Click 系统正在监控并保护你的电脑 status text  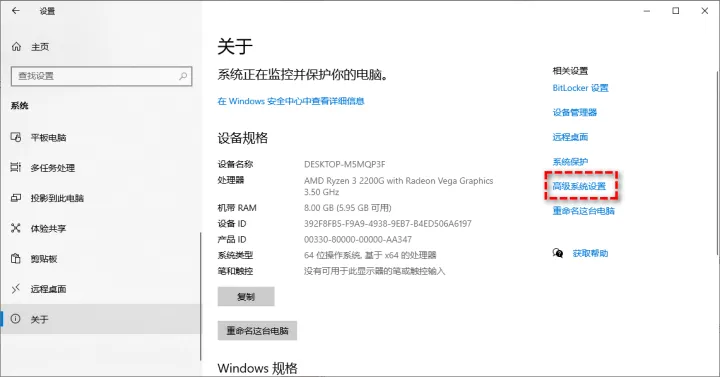[303, 74]
